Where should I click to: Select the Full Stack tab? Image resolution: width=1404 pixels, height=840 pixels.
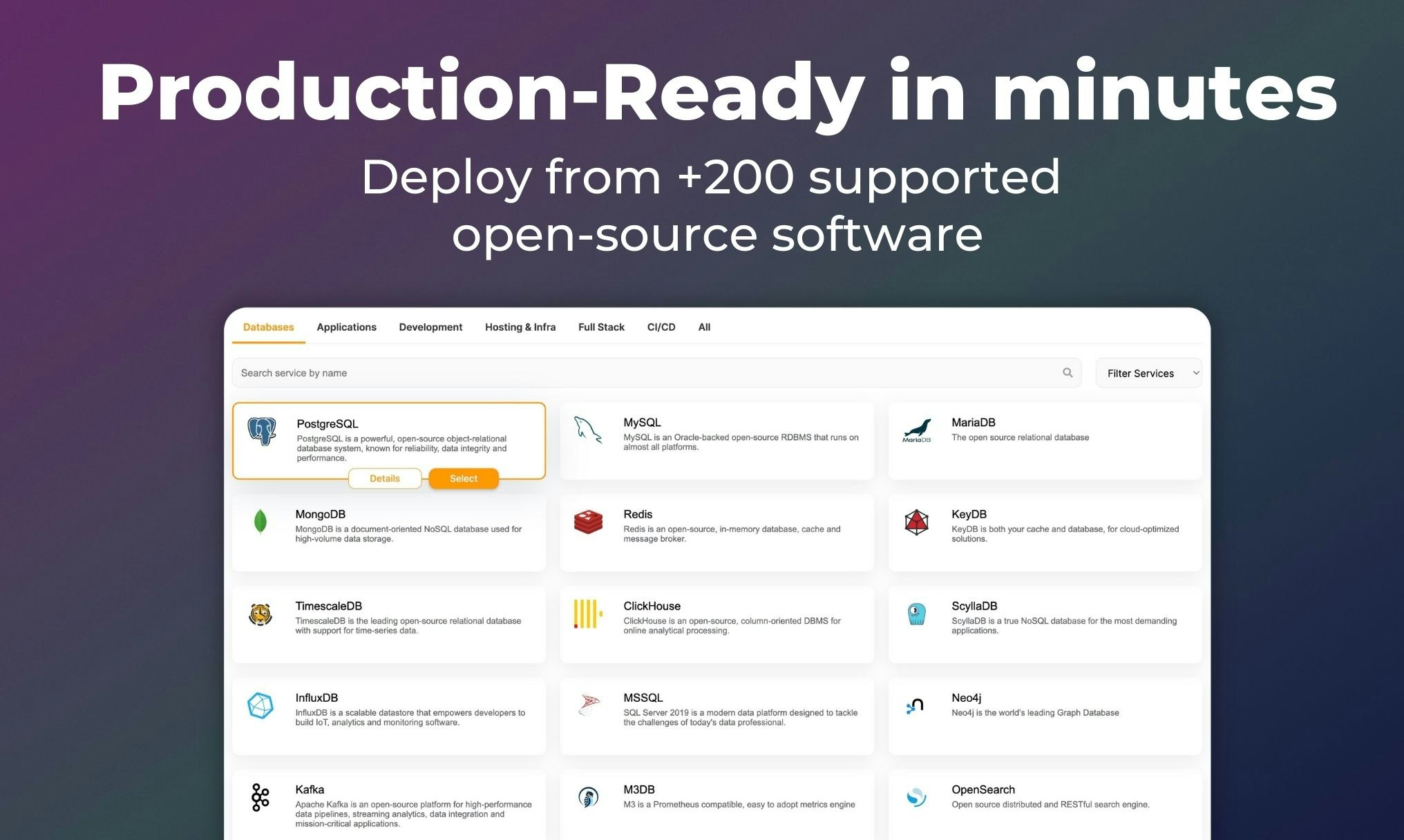click(601, 327)
